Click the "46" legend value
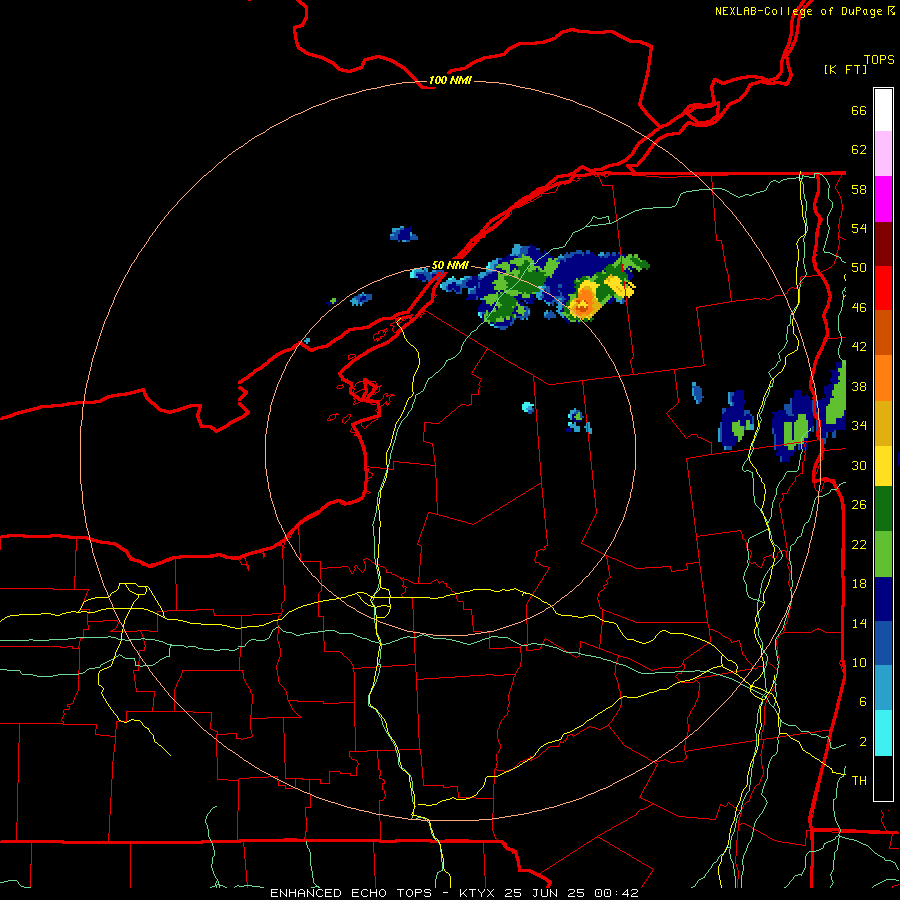900x900 pixels. click(x=859, y=308)
